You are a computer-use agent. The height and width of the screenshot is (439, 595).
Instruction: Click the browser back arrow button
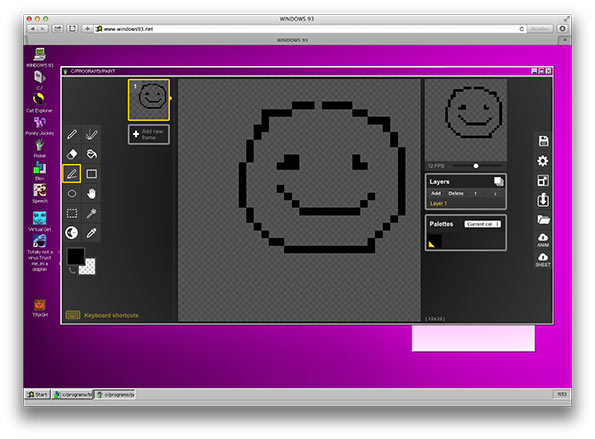(x=33, y=29)
